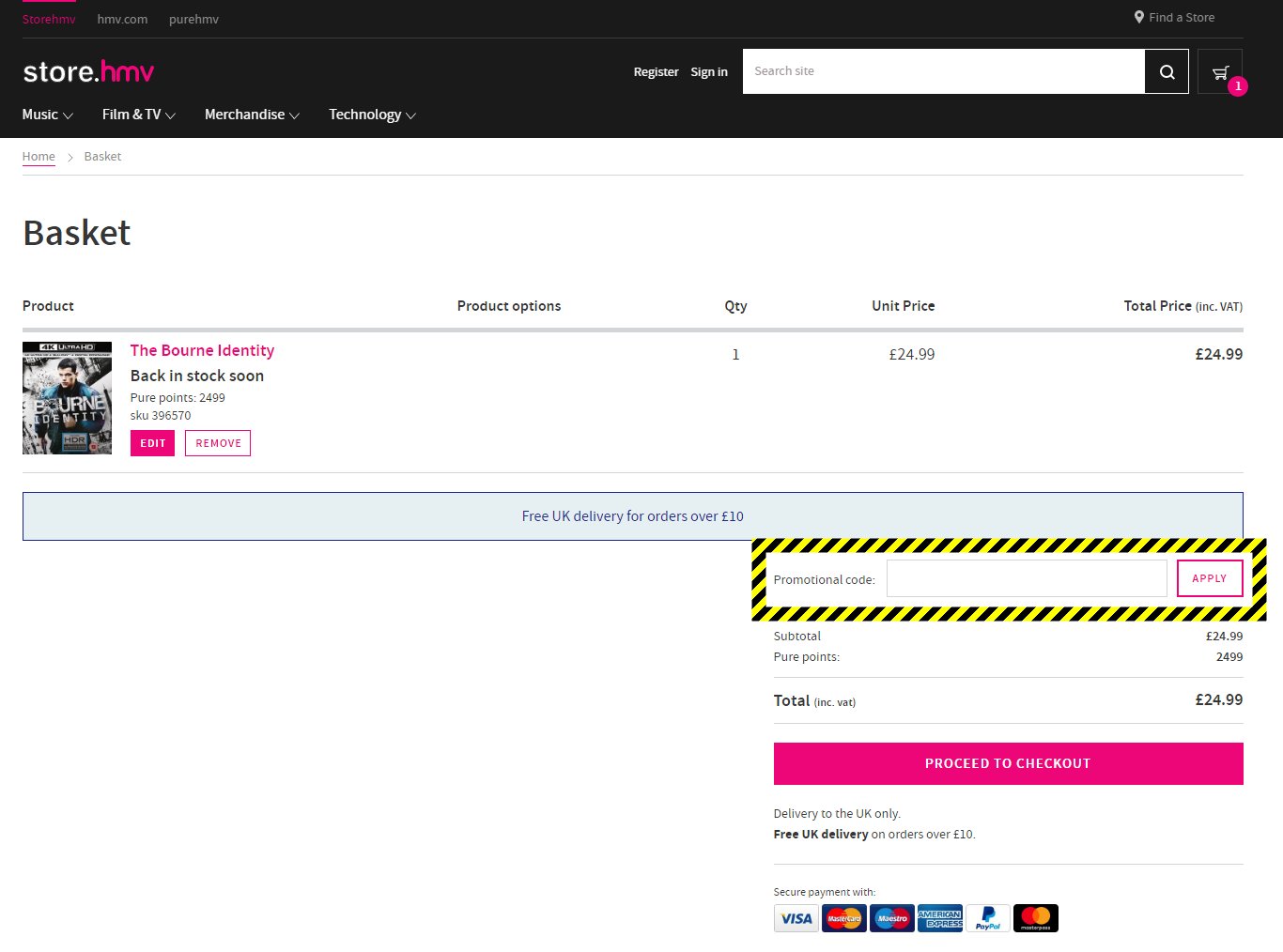The width and height of the screenshot is (1283, 952).
Task: Select the 'Total Price (inc. VAT)' header
Action: [1183, 306]
